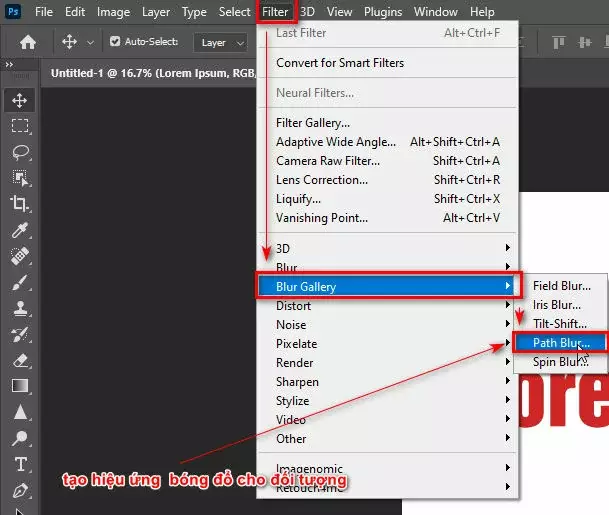Select the Crop tool

click(x=19, y=204)
